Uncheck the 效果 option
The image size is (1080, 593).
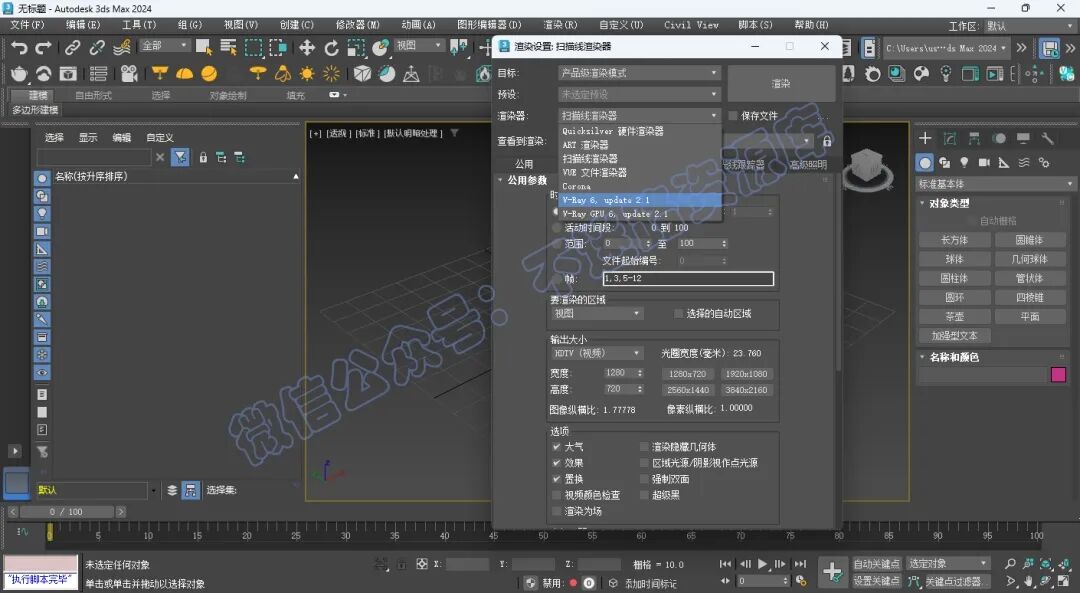tap(557, 463)
